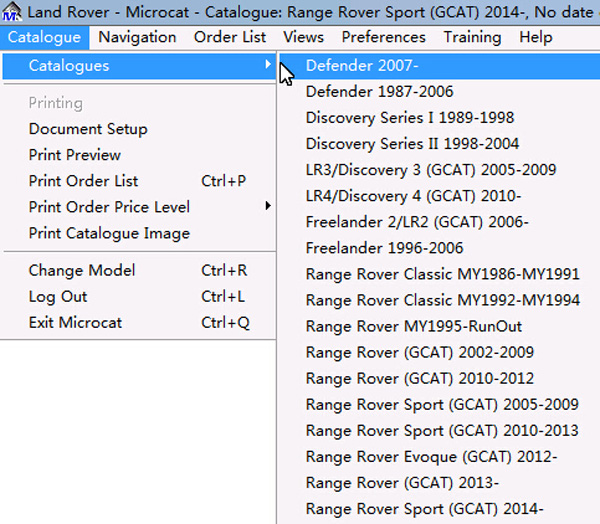Open the Preferences menu

coord(383,38)
